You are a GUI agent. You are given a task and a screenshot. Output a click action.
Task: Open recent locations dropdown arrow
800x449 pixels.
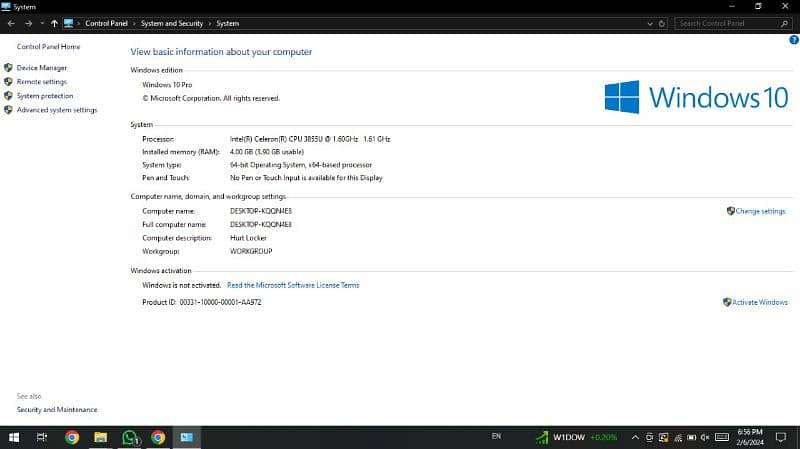tap(41, 22)
